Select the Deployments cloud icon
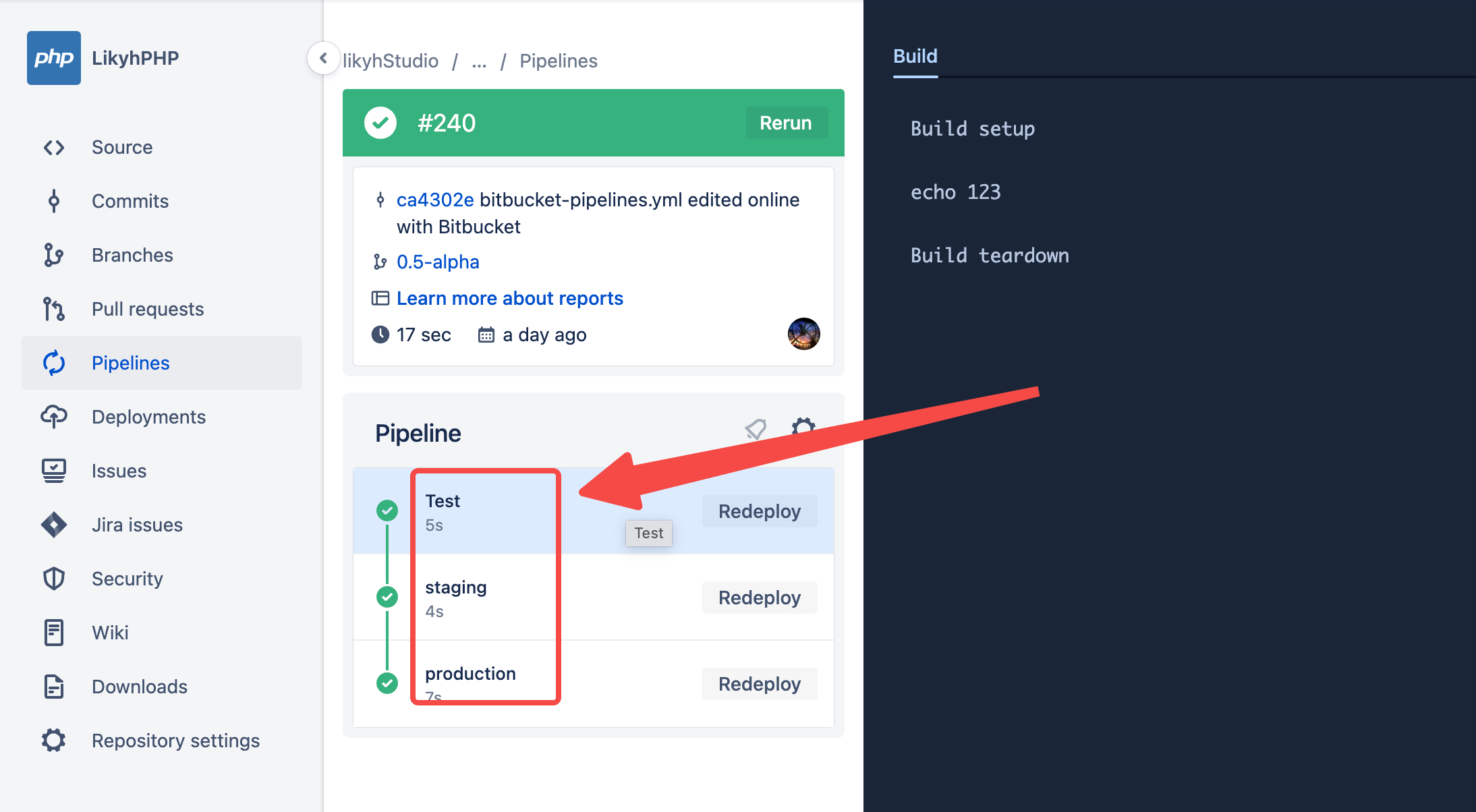Viewport: 1476px width, 812px height. tap(54, 417)
